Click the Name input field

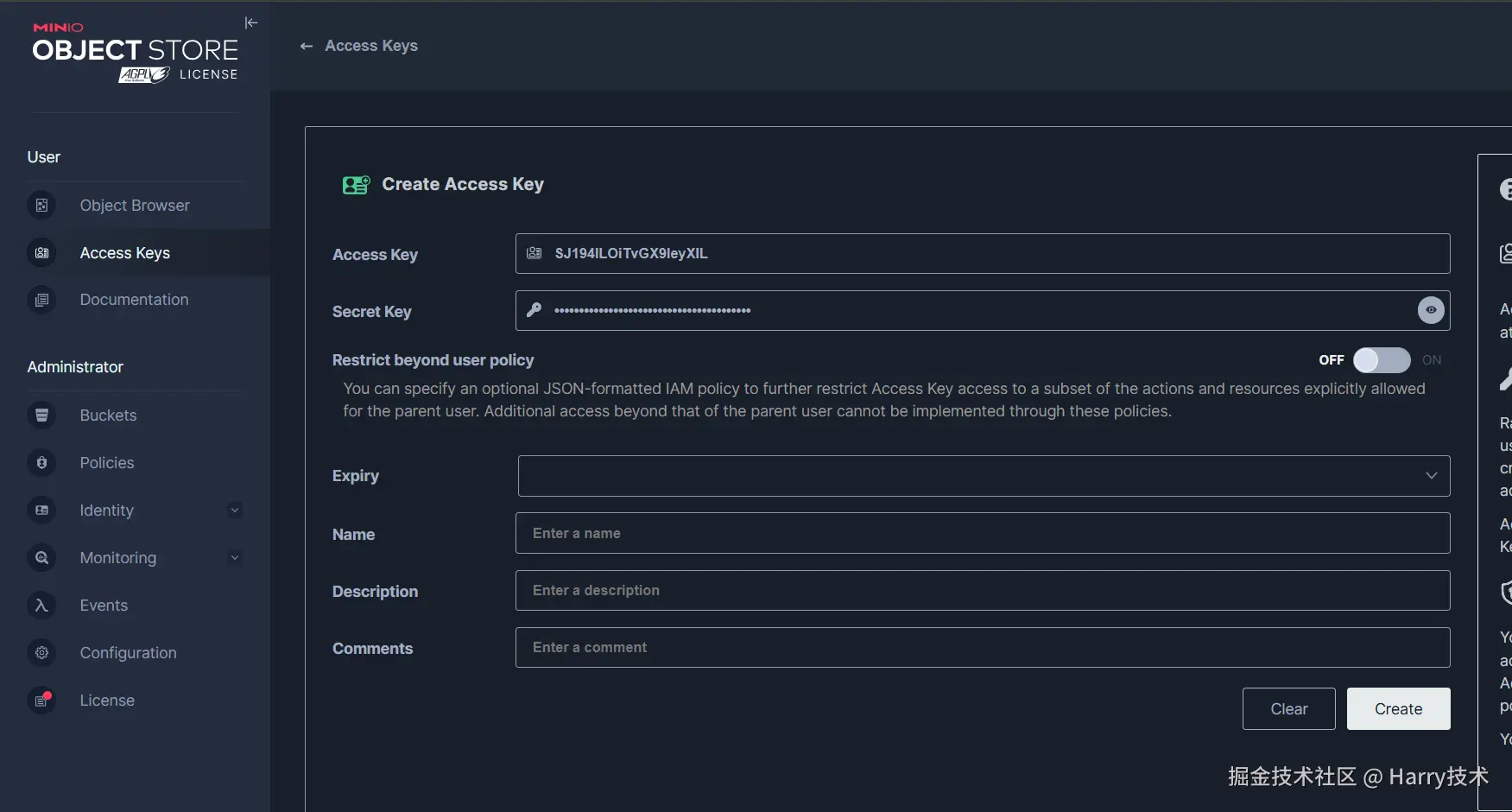[983, 534]
